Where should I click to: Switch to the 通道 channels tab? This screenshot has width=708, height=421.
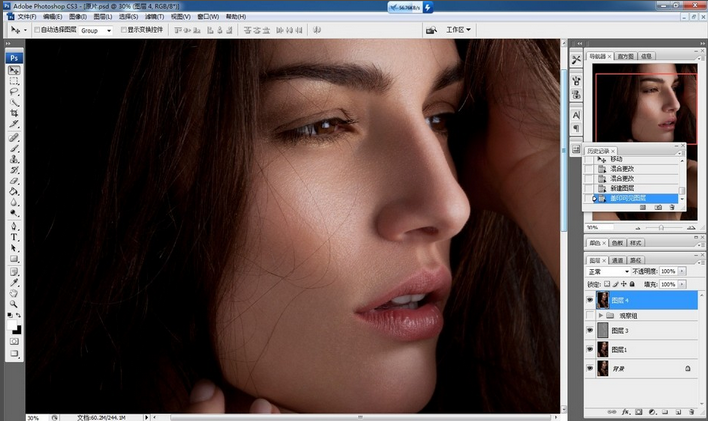(x=617, y=260)
